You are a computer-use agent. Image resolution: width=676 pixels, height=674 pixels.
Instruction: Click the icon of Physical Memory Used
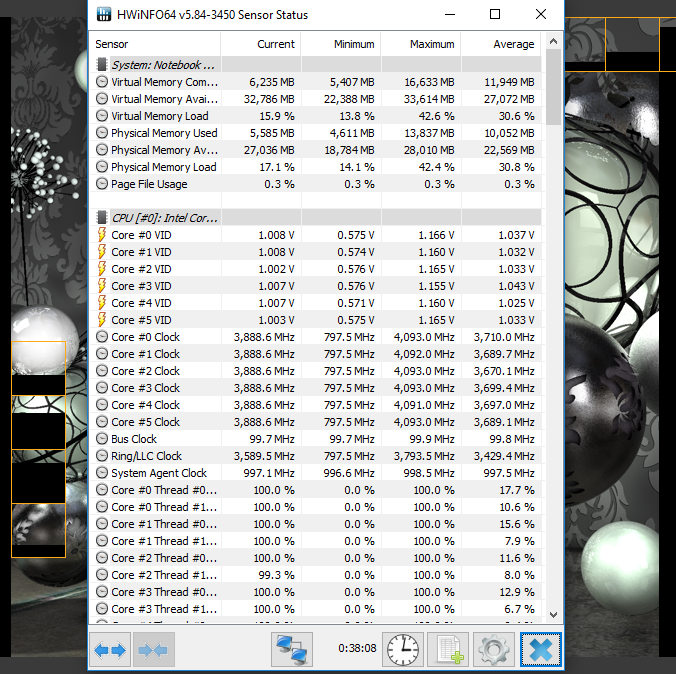pyautogui.click(x=102, y=133)
